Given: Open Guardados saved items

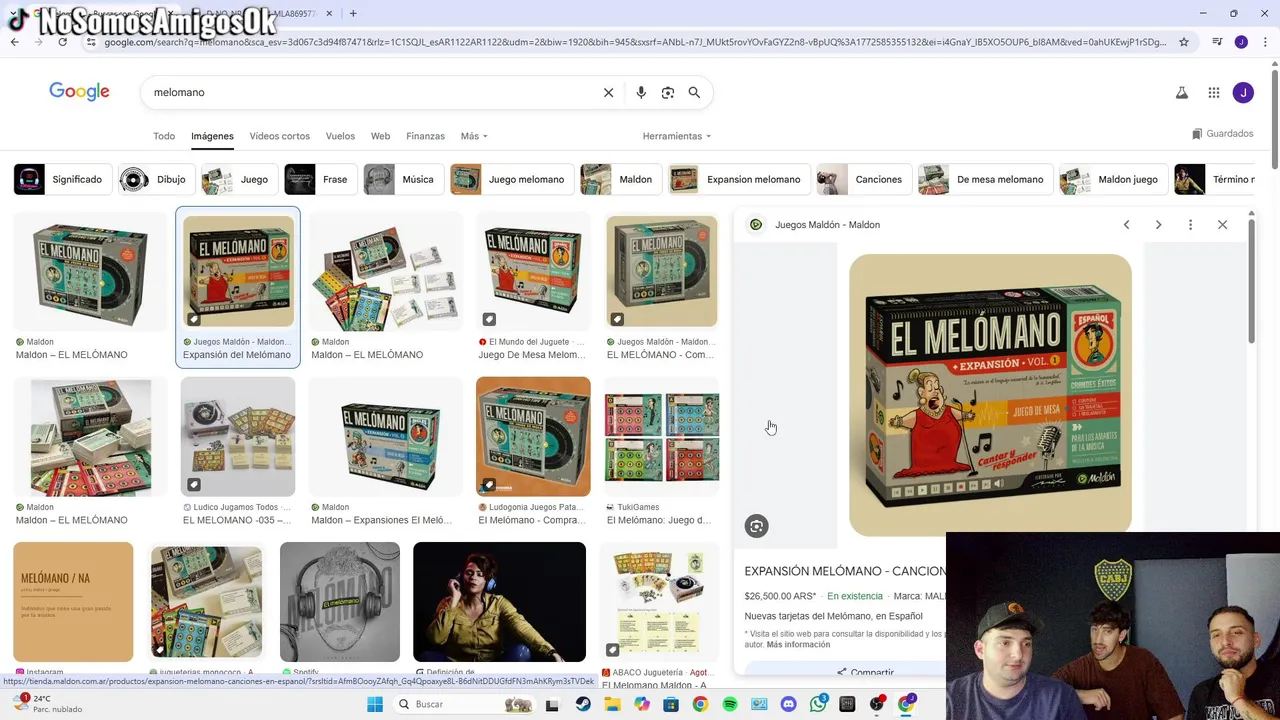Looking at the screenshot, I should pyautogui.click(x=1222, y=134).
